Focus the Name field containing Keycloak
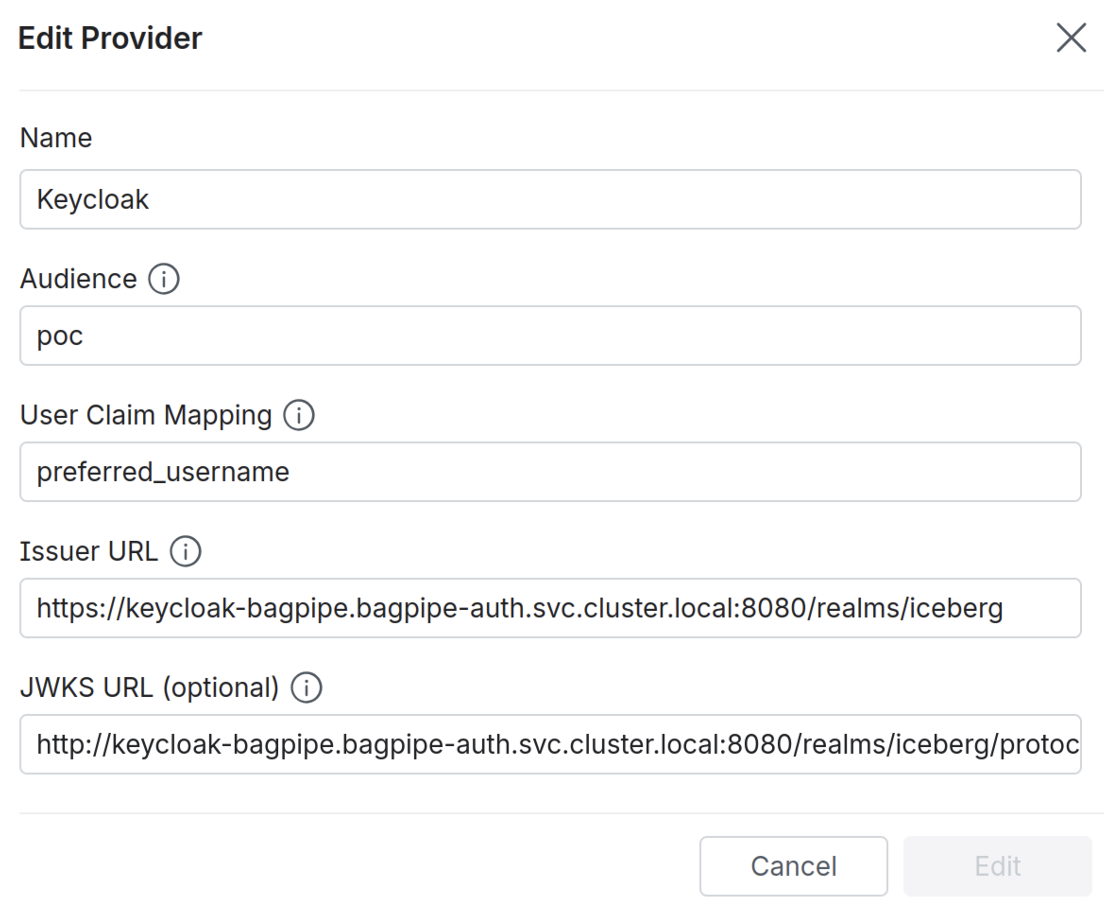The image size is (1104, 914). pos(550,199)
